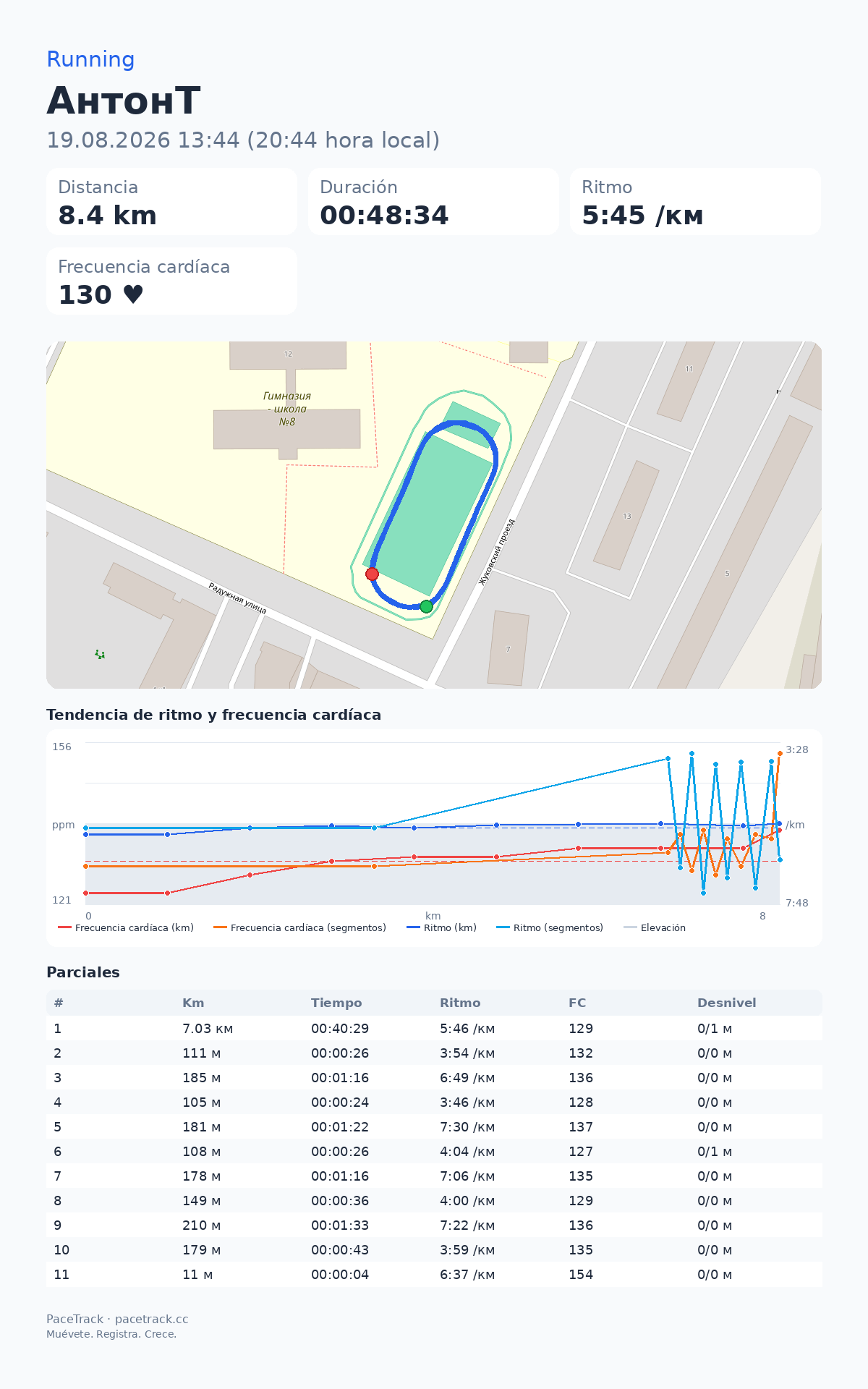
Task: Click the 149 м cell in row 8
Action: click(202, 1200)
